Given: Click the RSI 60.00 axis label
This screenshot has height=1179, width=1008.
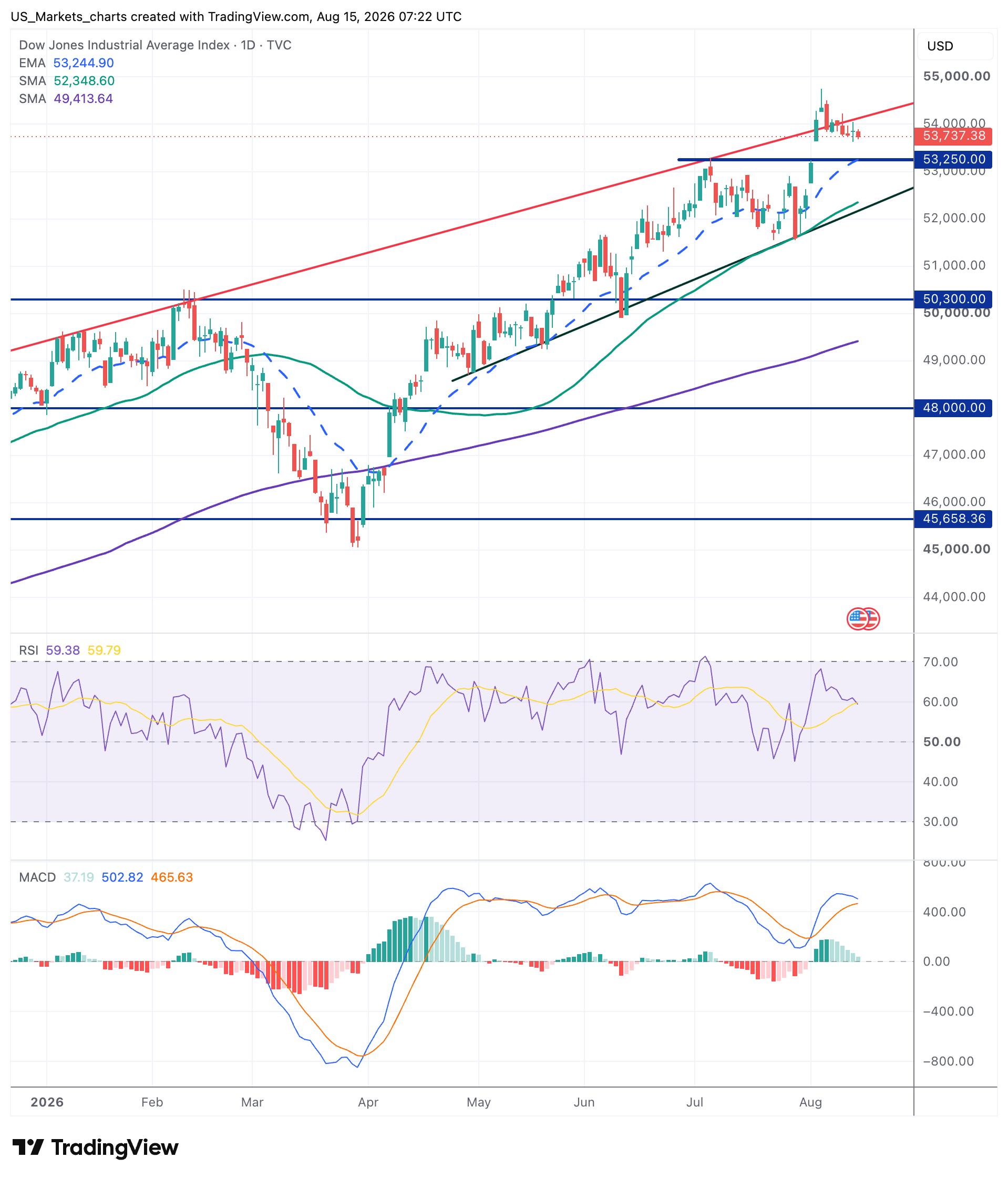Looking at the screenshot, I should 940,701.
